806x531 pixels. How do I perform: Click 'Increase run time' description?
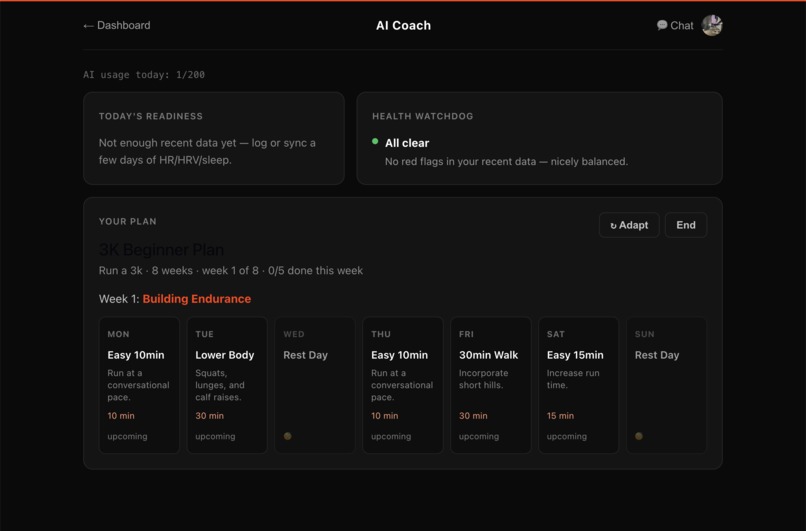click(573, 379)
